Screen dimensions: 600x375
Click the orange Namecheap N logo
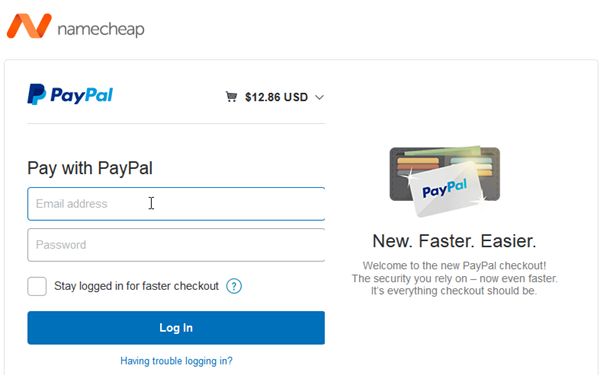pyautogui.click(x=29, y=26)
